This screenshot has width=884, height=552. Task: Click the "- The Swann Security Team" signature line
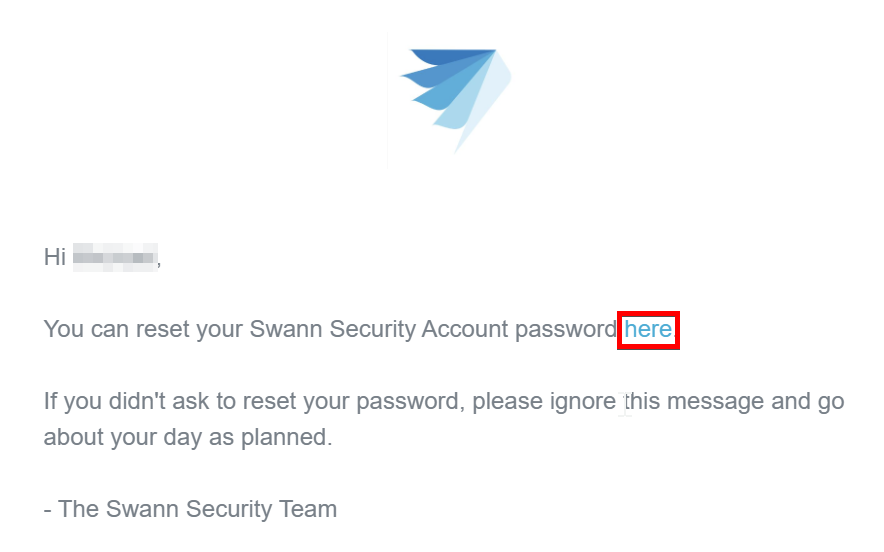pyautogui.click(x=190, y=508)
